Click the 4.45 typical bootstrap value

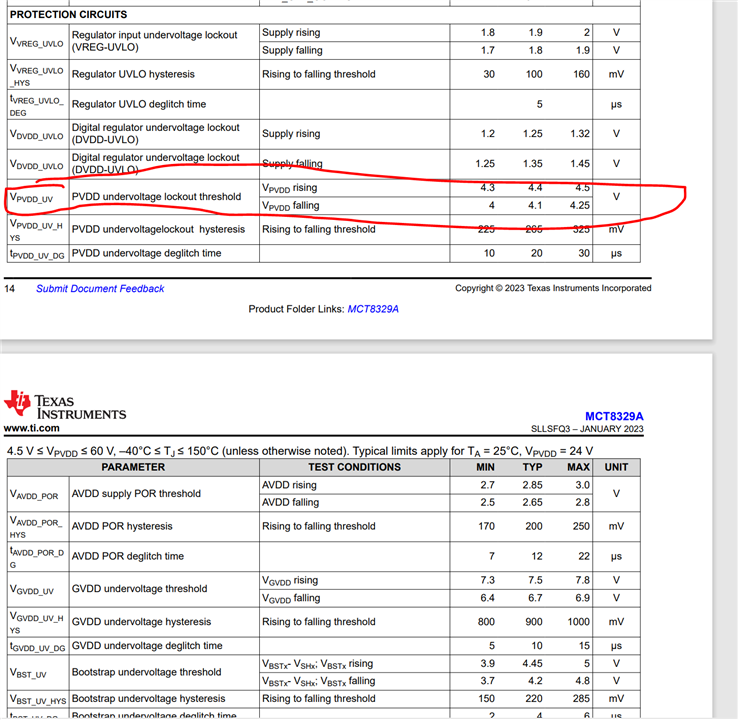pyautogui.click(x=532, y=664)
